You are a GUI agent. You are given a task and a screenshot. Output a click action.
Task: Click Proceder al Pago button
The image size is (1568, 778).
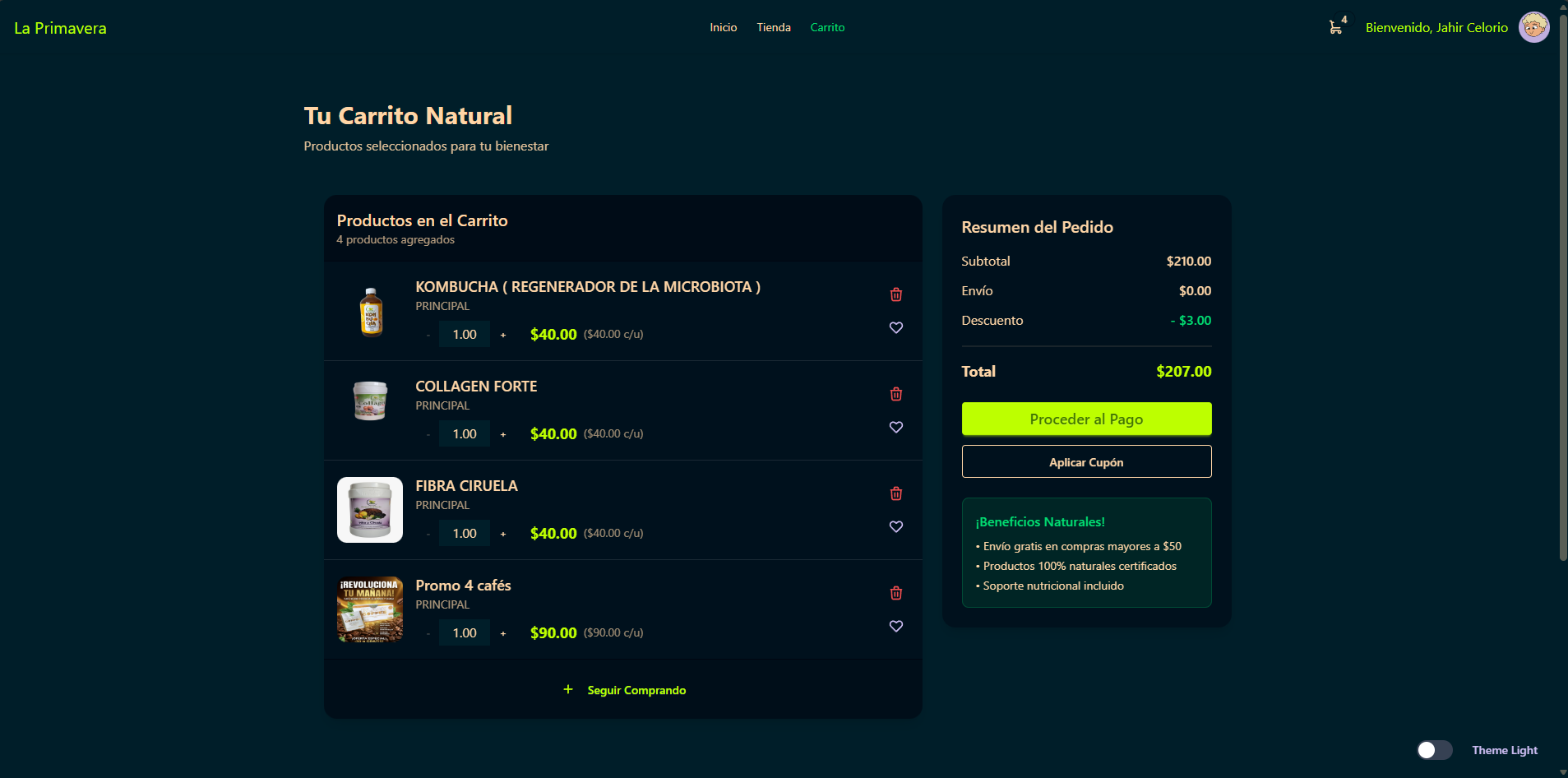point(1085,419)
